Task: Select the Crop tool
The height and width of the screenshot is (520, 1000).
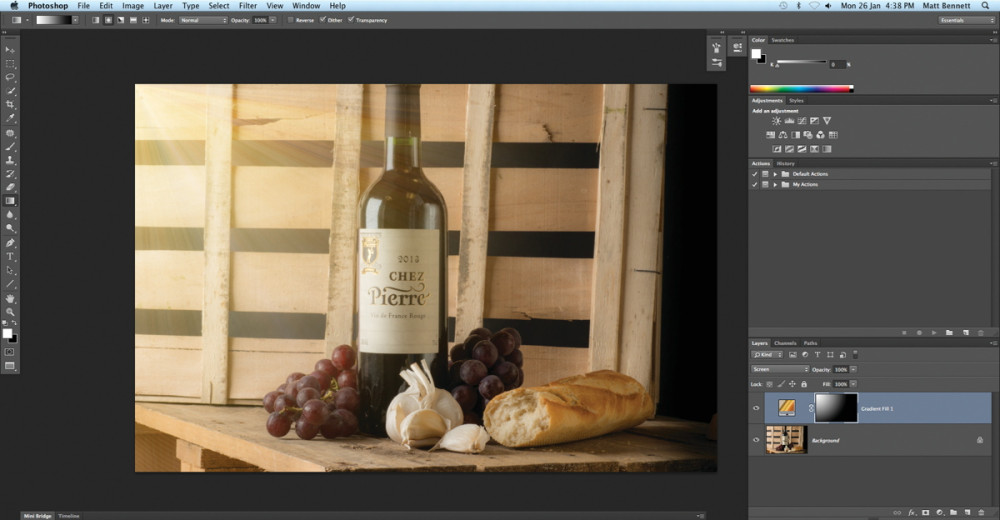Action: [x=10, y=105]
